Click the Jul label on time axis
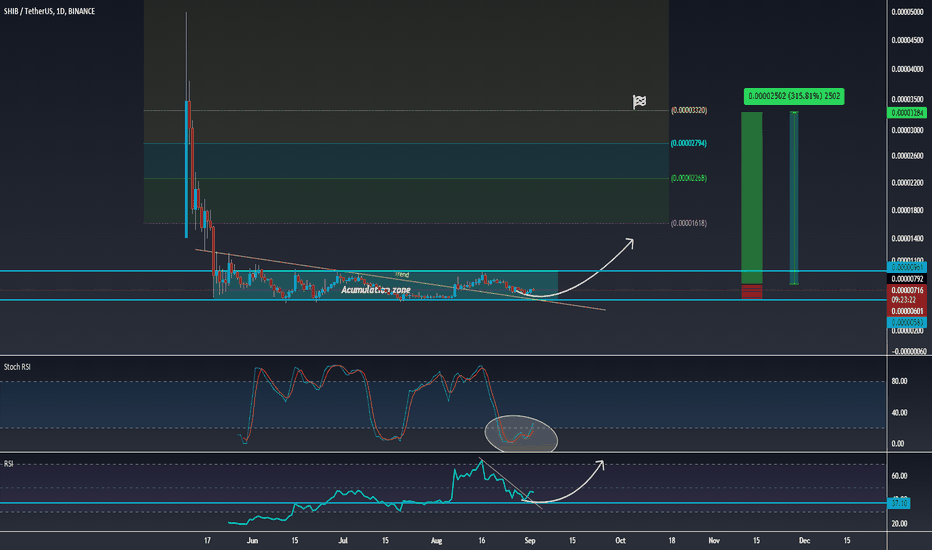Viewport: 932px width, 550px height. pos(343,540)
